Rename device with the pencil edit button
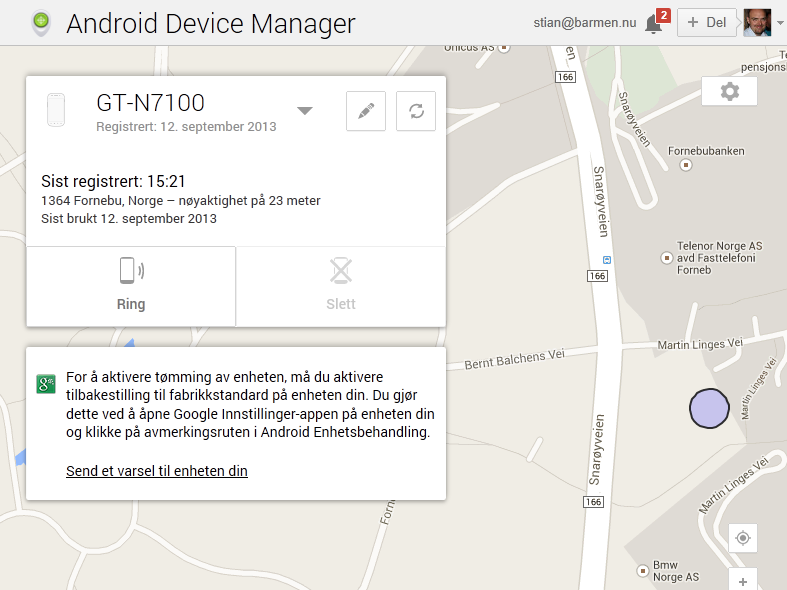The width and height of the screenshot is (787, 590). (x=366, y=111)
